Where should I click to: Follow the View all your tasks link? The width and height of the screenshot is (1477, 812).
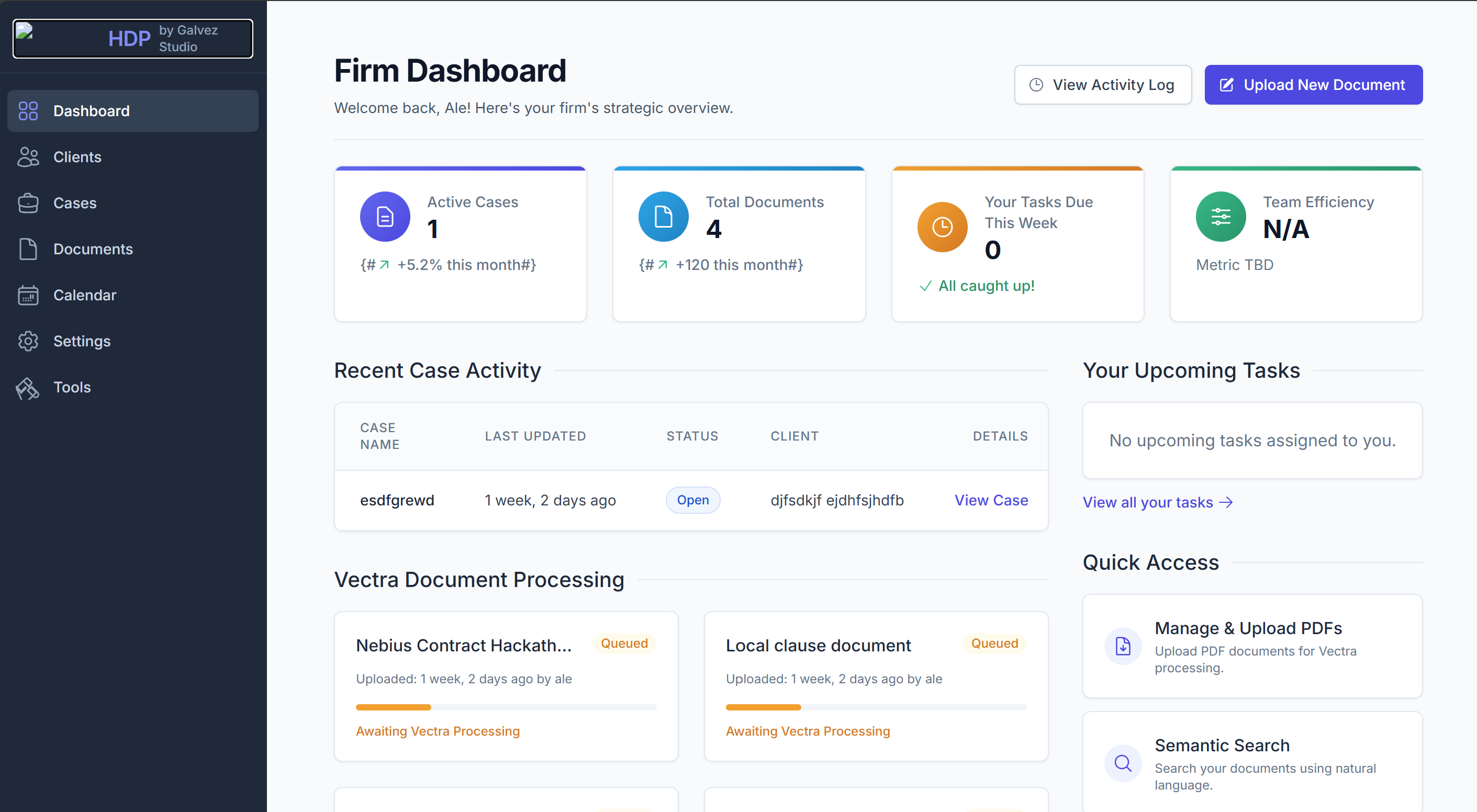[x=1157, y=502]
